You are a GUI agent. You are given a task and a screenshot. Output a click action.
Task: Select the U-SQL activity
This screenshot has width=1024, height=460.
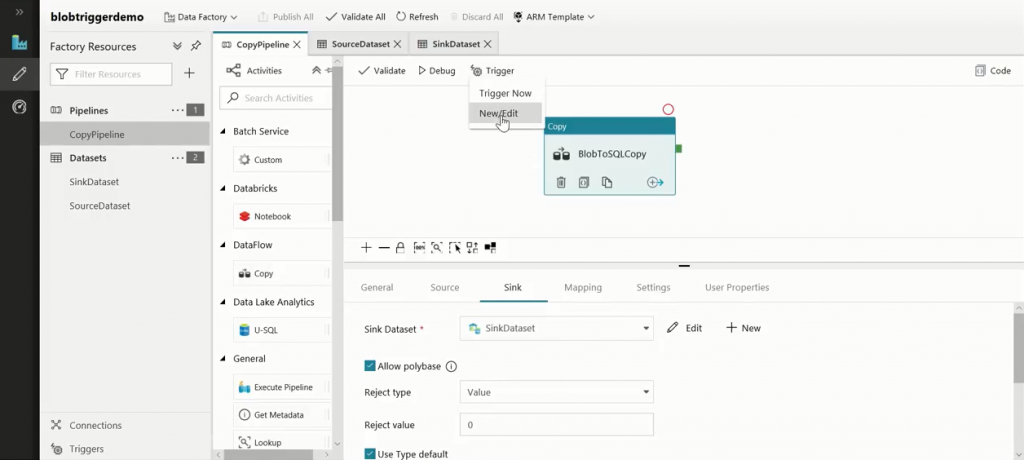281,330
